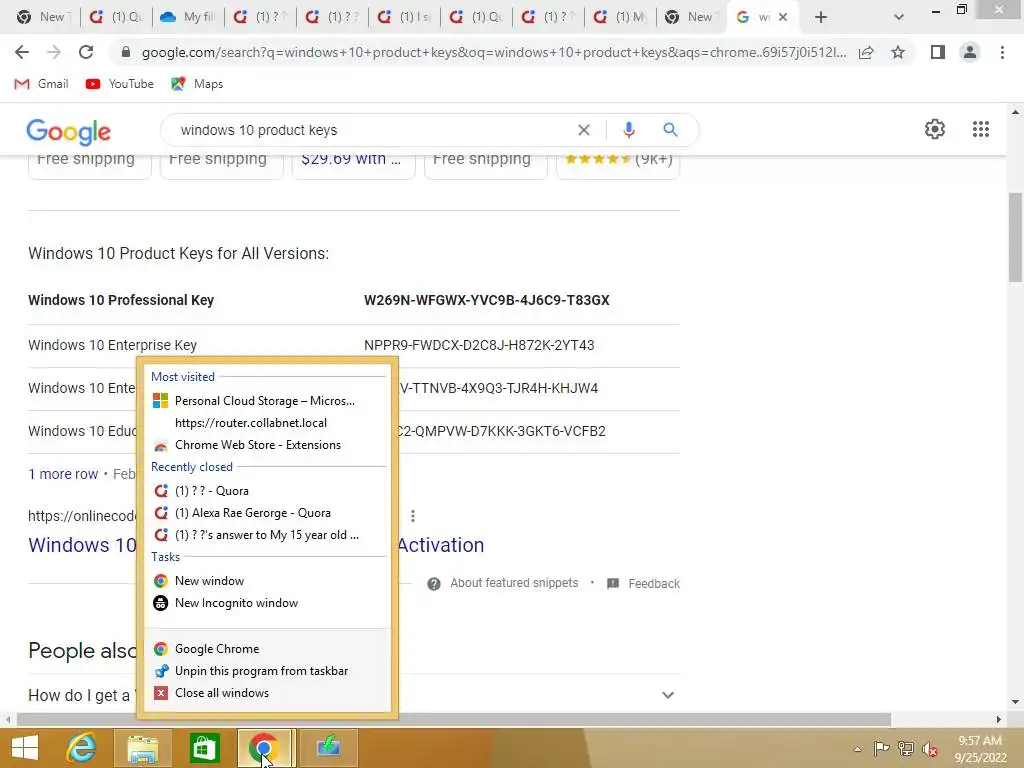Open Google quick settings gear
This screenshot has width=1024, height=768.
tap(935, 129)
